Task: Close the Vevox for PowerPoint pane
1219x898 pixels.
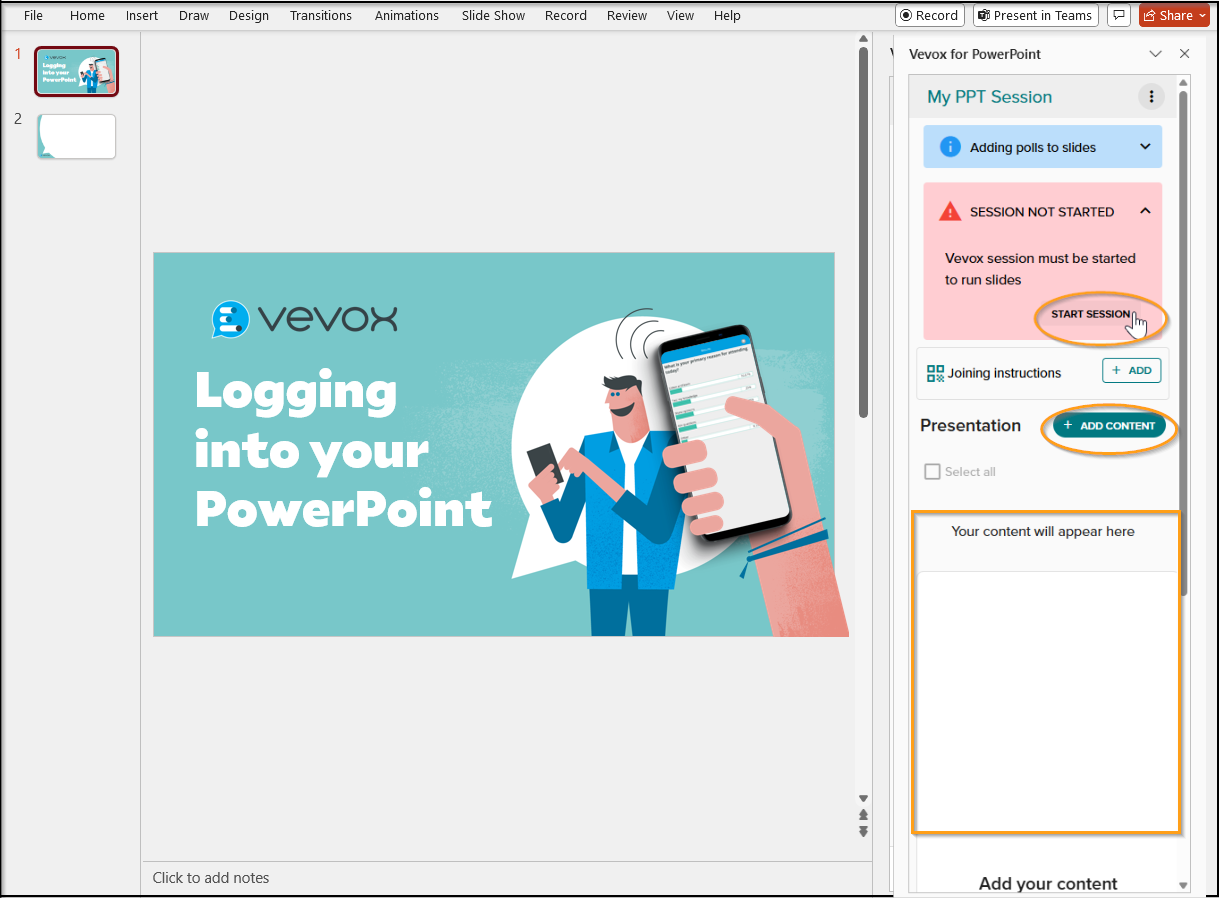Action: click(1185, 54)
